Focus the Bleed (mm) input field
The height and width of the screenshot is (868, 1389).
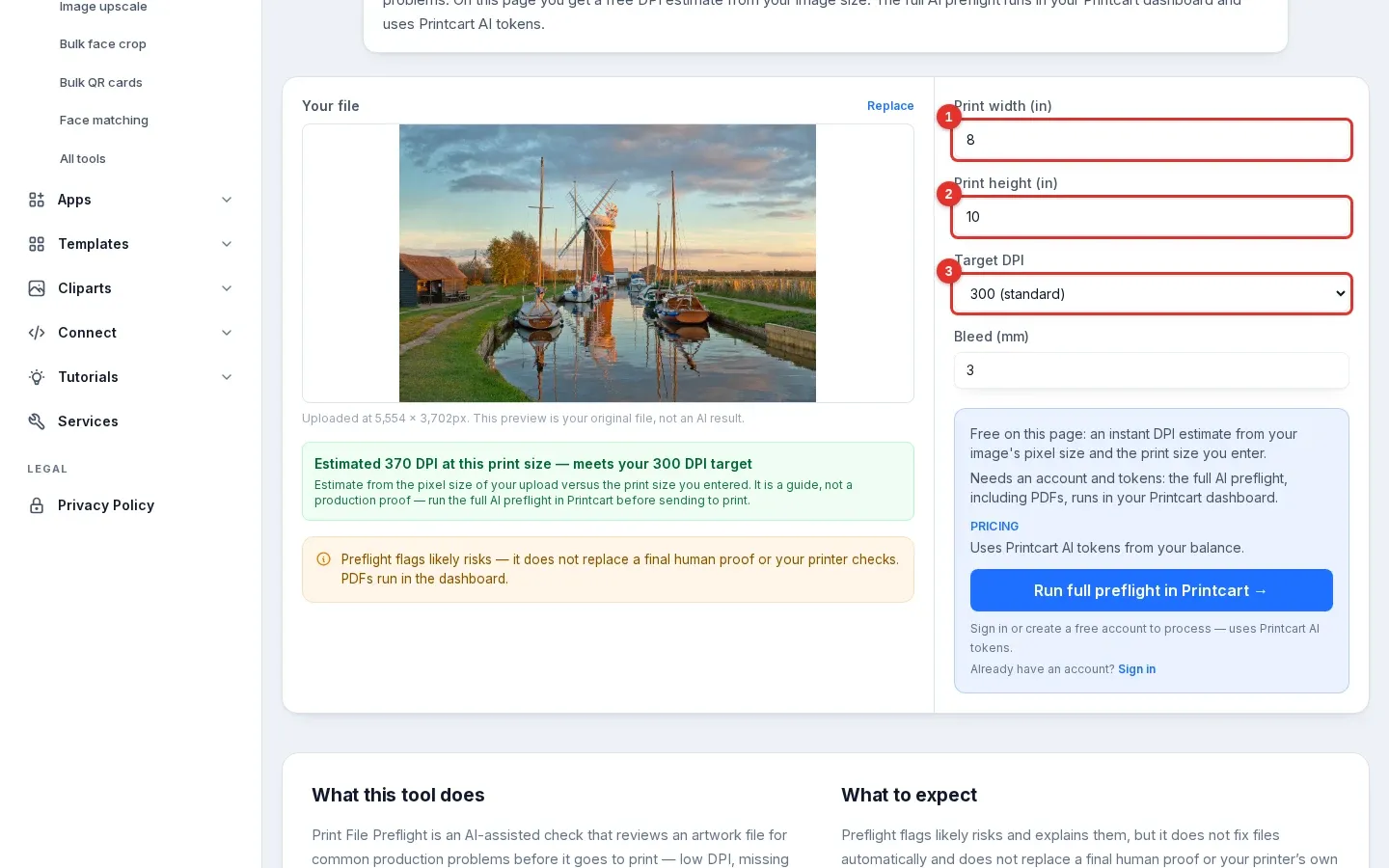(1152, 370)
